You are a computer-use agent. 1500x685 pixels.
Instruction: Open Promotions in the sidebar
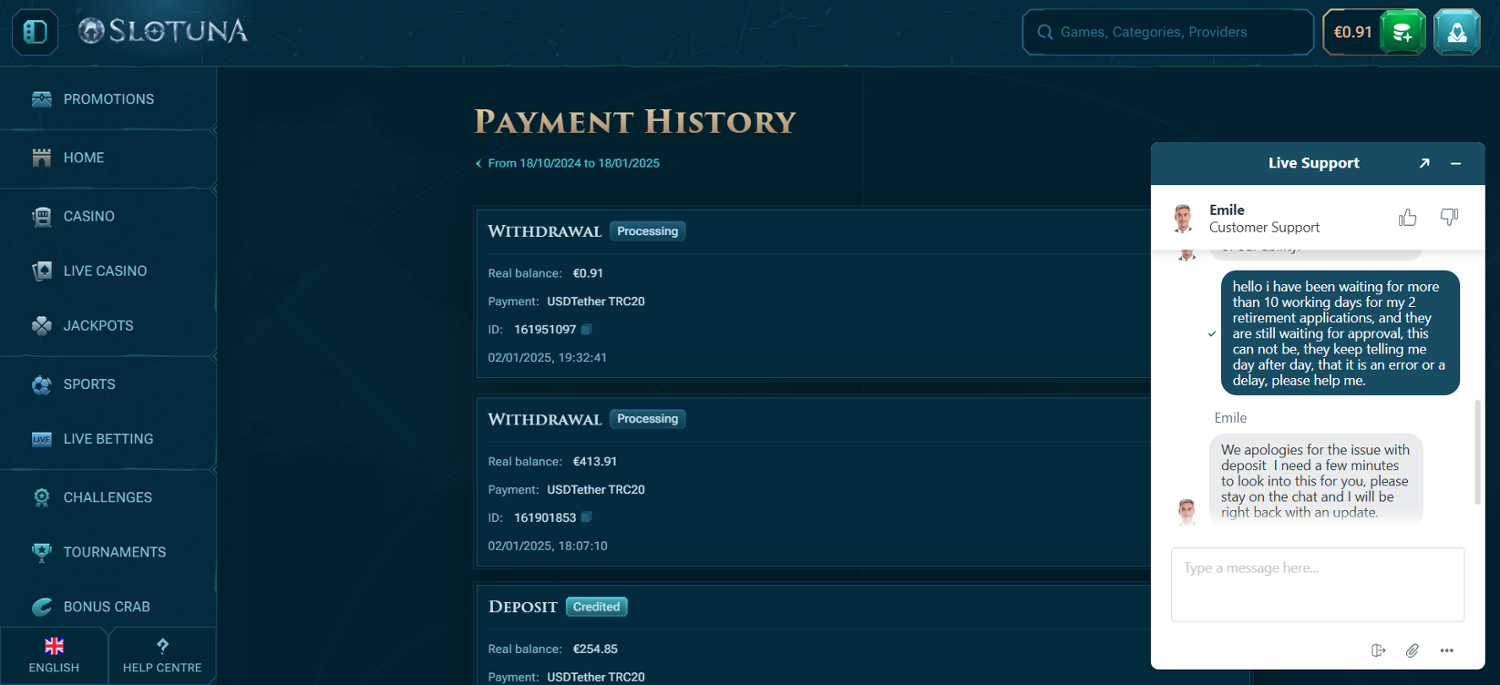click(x=108, y=99)
